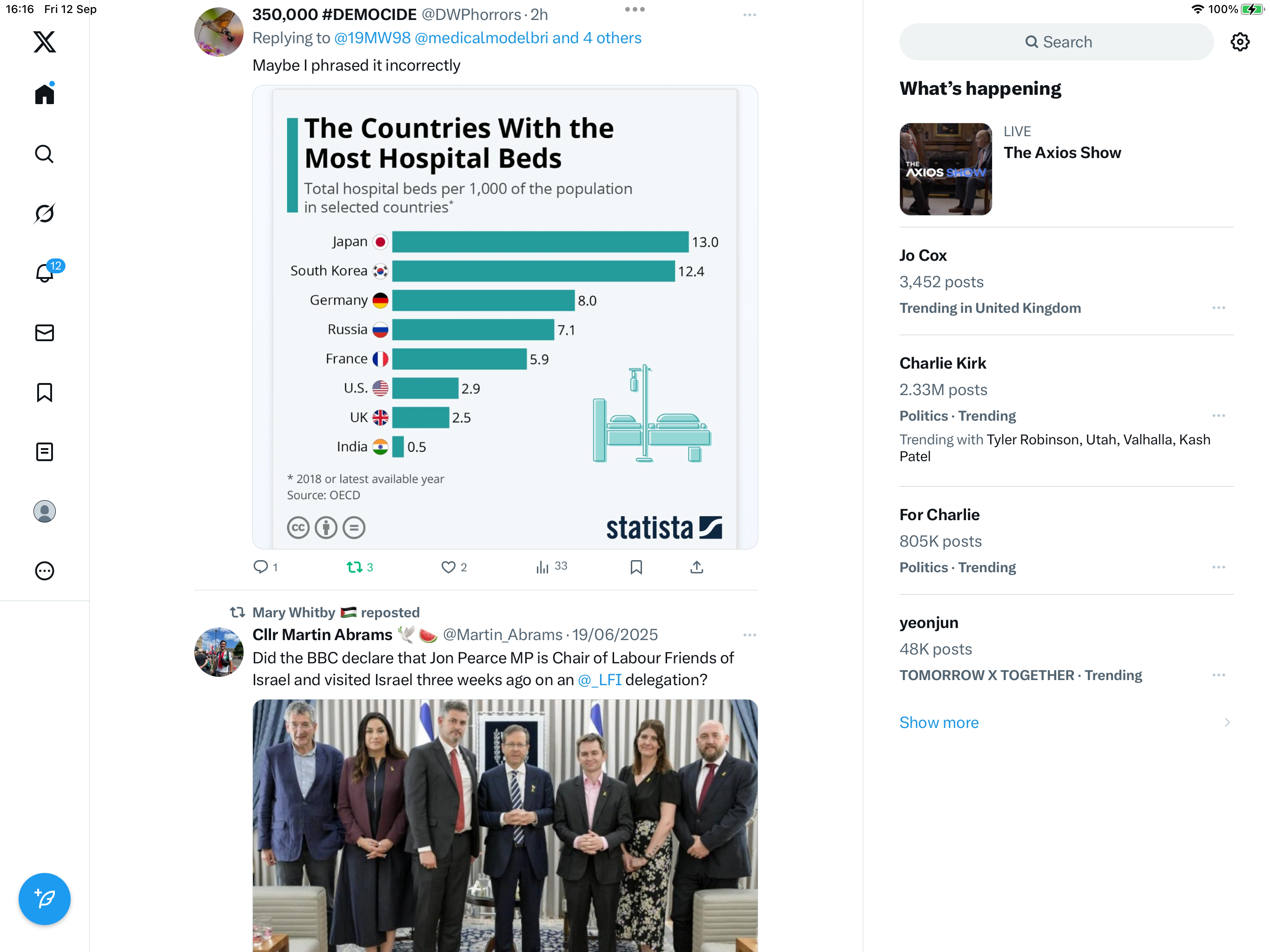Open sidebar More circle menu
1270x952 pixels.
tap(44, 571)
